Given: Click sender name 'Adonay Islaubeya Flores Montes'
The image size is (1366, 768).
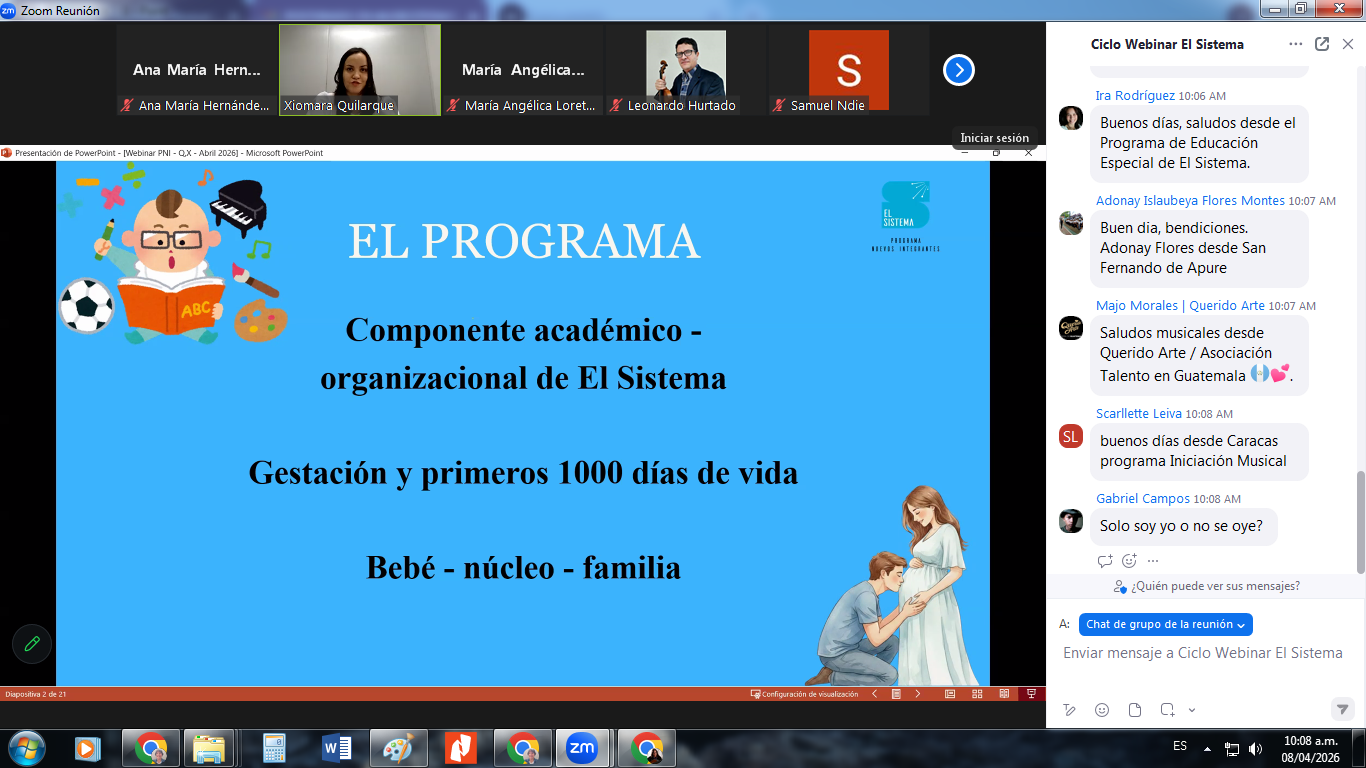Looking at the screenshot, I should coord(1190,201).
